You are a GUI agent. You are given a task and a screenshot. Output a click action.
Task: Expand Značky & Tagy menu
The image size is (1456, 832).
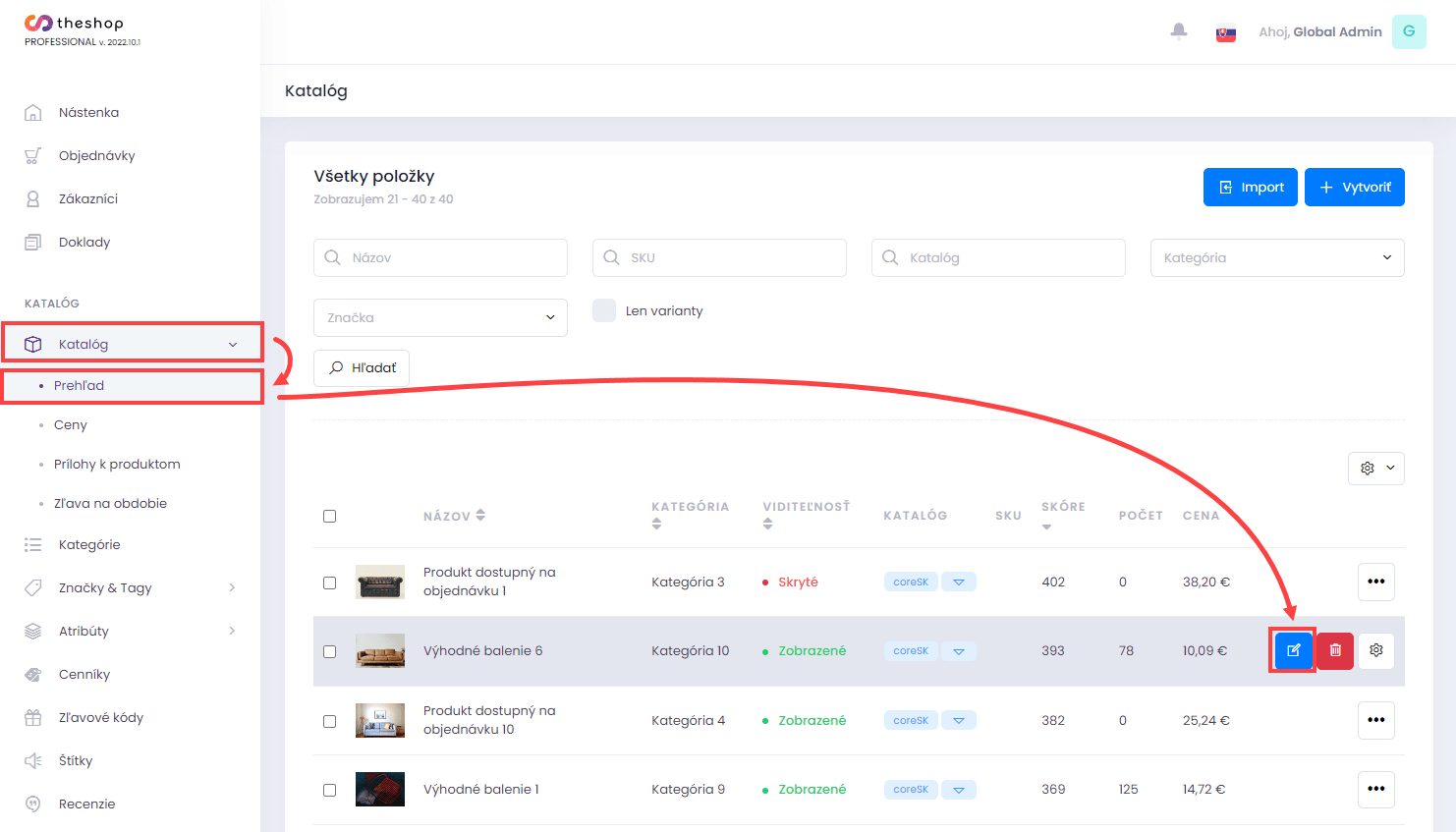click(130, 587)
